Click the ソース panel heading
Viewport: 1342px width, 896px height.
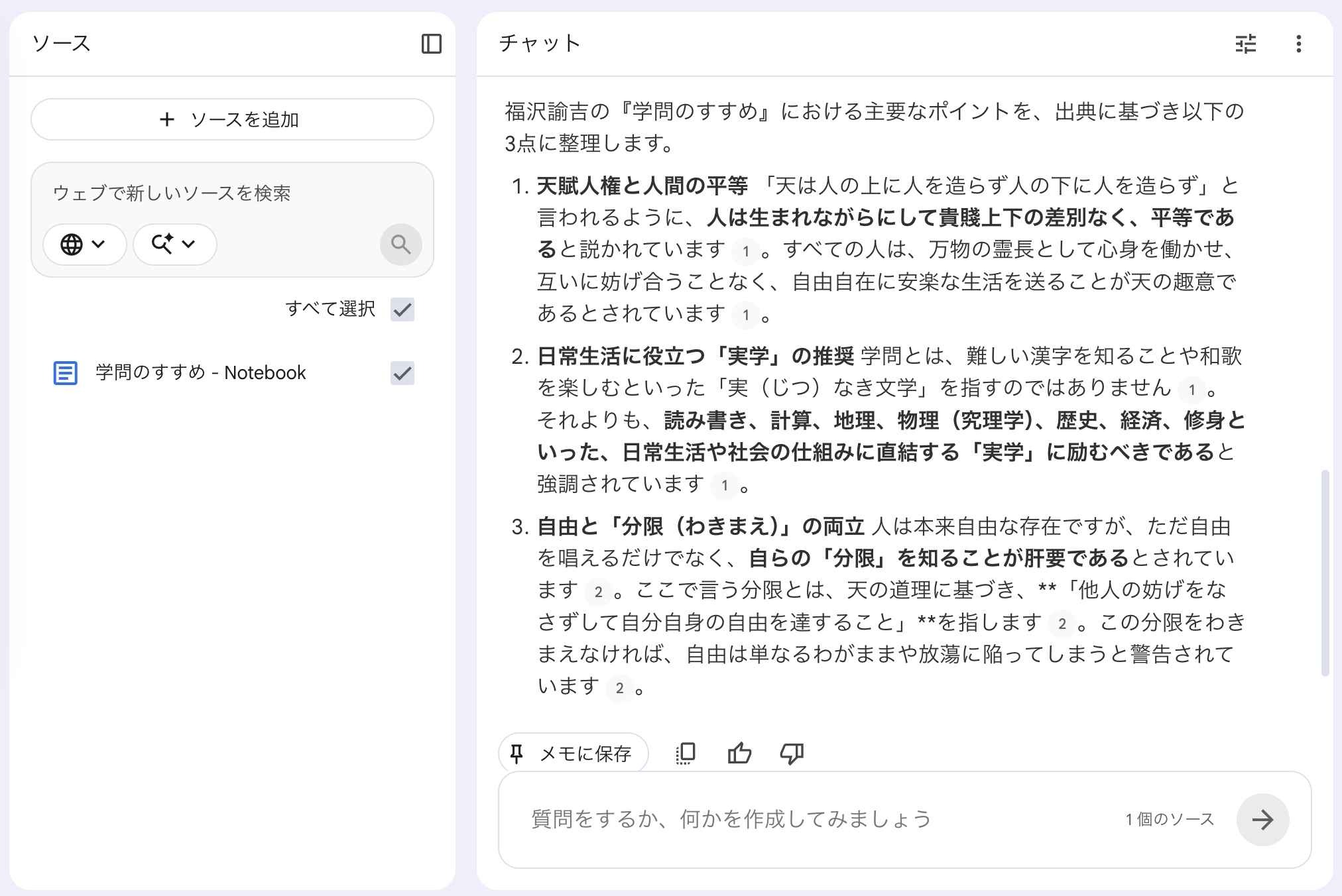pos(61,43)
